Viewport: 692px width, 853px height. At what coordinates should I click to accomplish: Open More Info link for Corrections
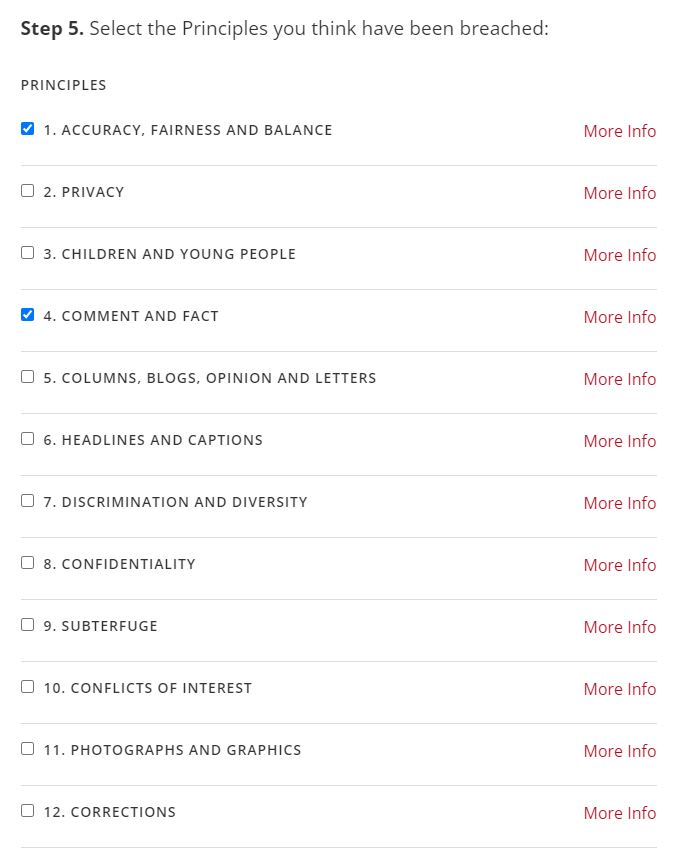(620, 813)
